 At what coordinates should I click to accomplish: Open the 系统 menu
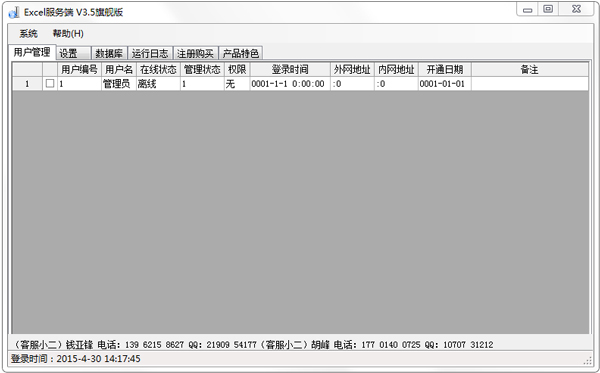(28, 34)
